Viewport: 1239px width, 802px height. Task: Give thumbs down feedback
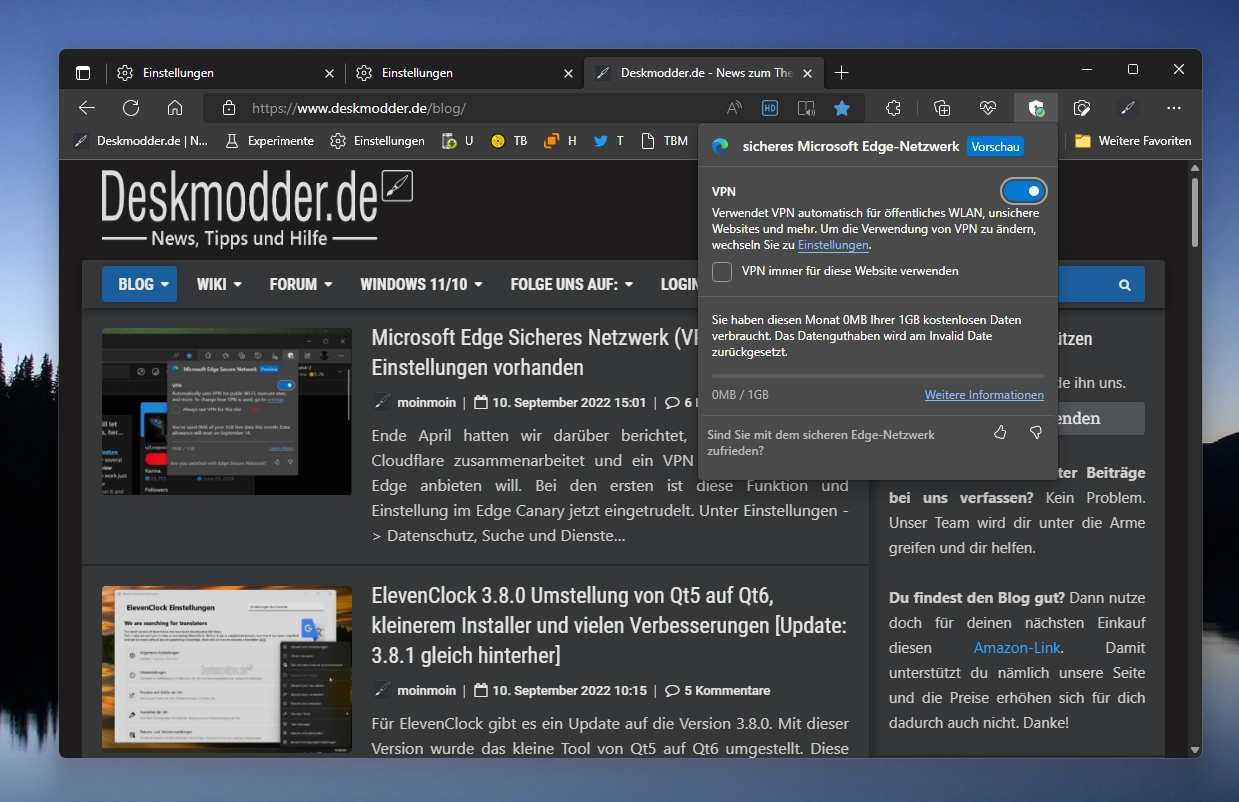coord(1036,432)
